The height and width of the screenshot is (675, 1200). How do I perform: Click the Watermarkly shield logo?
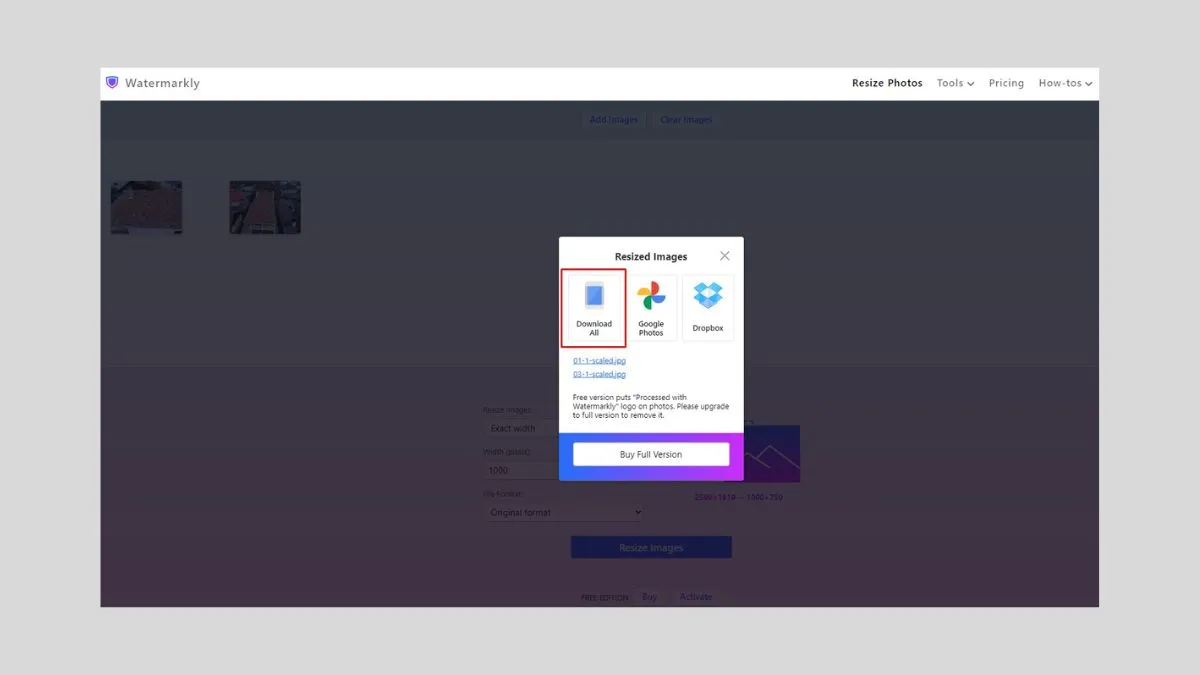click(x=112, y=82)
